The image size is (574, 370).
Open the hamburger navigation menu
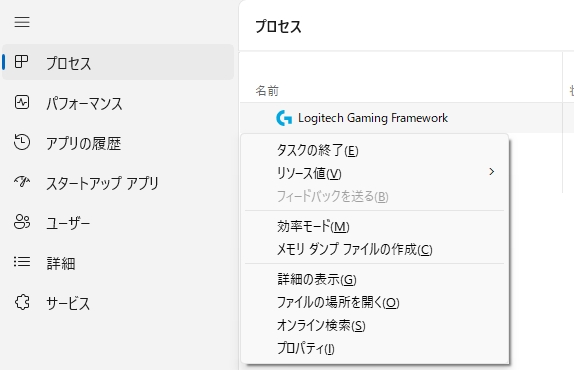tap(22, 22)
